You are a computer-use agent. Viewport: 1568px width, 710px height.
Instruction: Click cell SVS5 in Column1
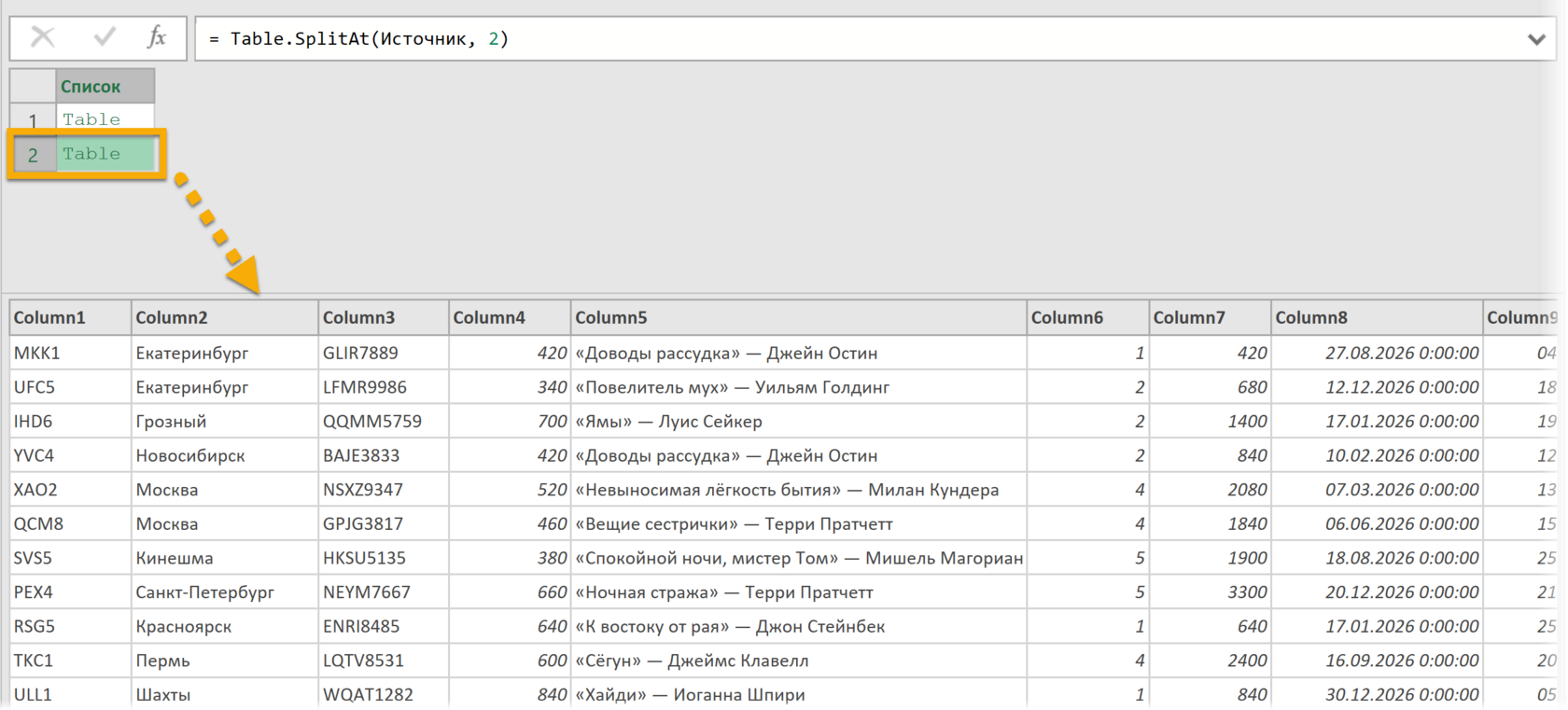(70, 558)
